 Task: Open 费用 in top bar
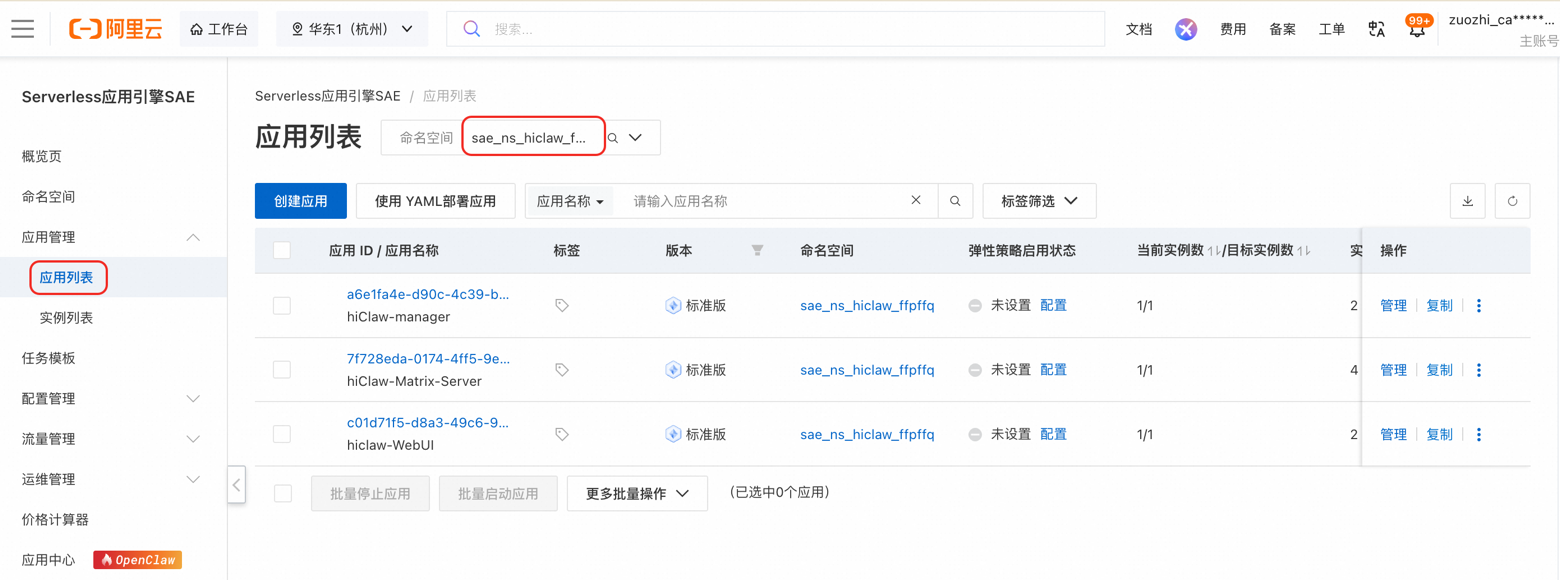(1233, 30)
